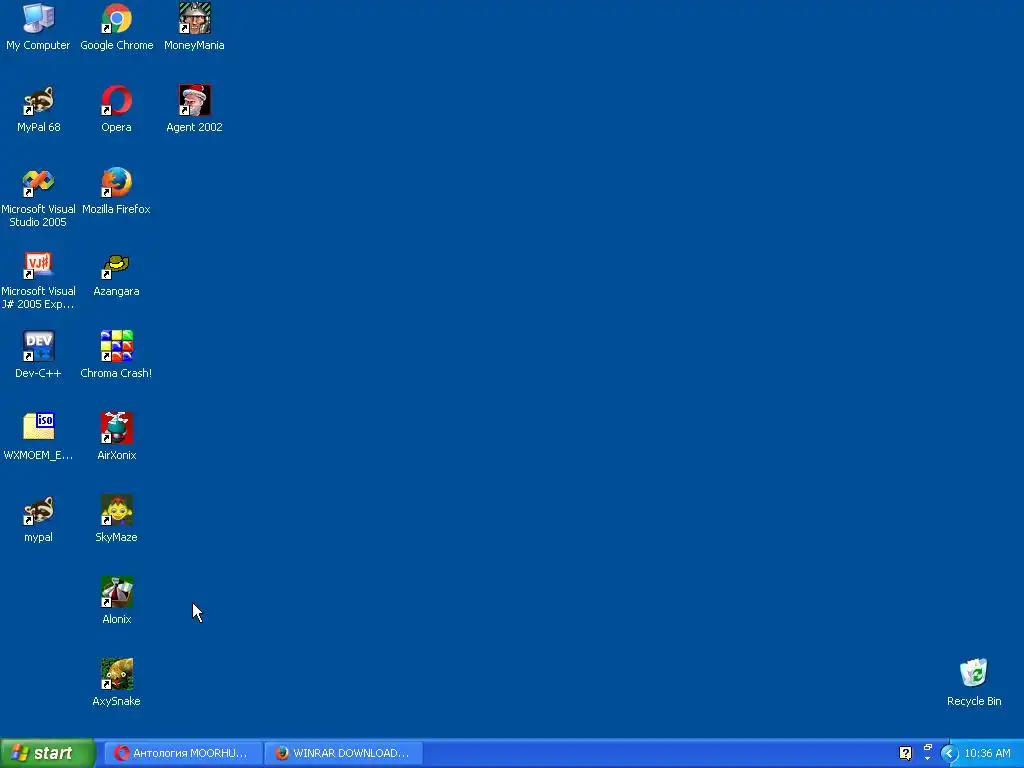Open the Start menu

48,753
